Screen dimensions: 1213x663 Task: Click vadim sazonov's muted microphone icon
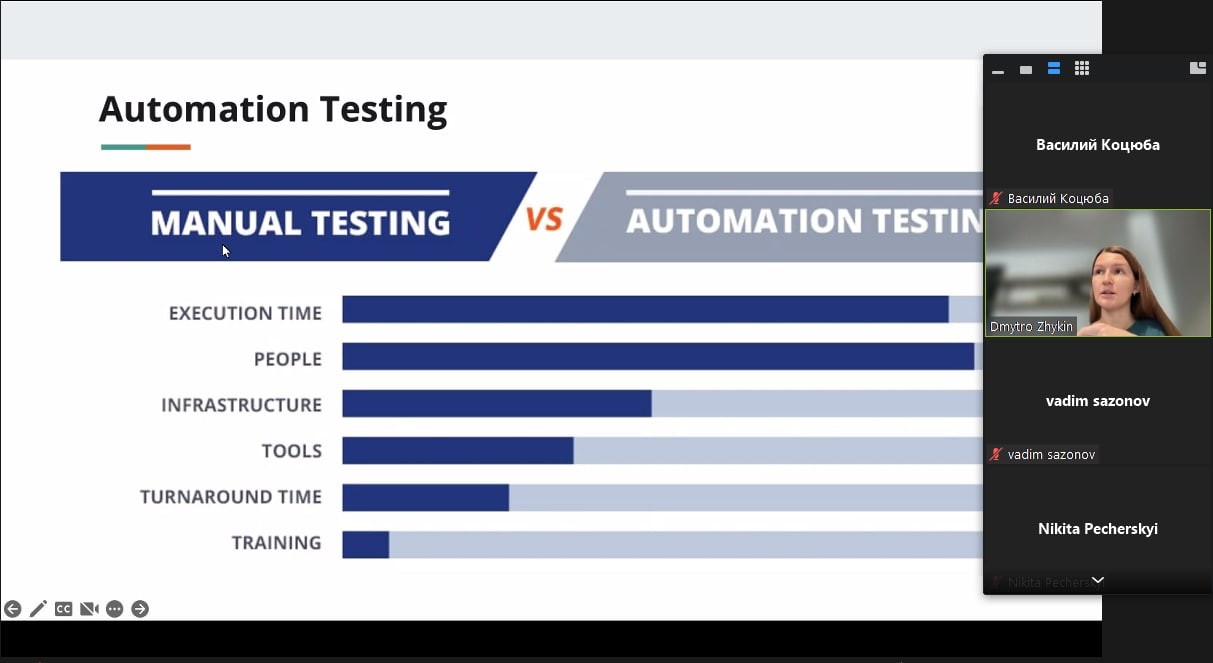click(x=995, y=454)
